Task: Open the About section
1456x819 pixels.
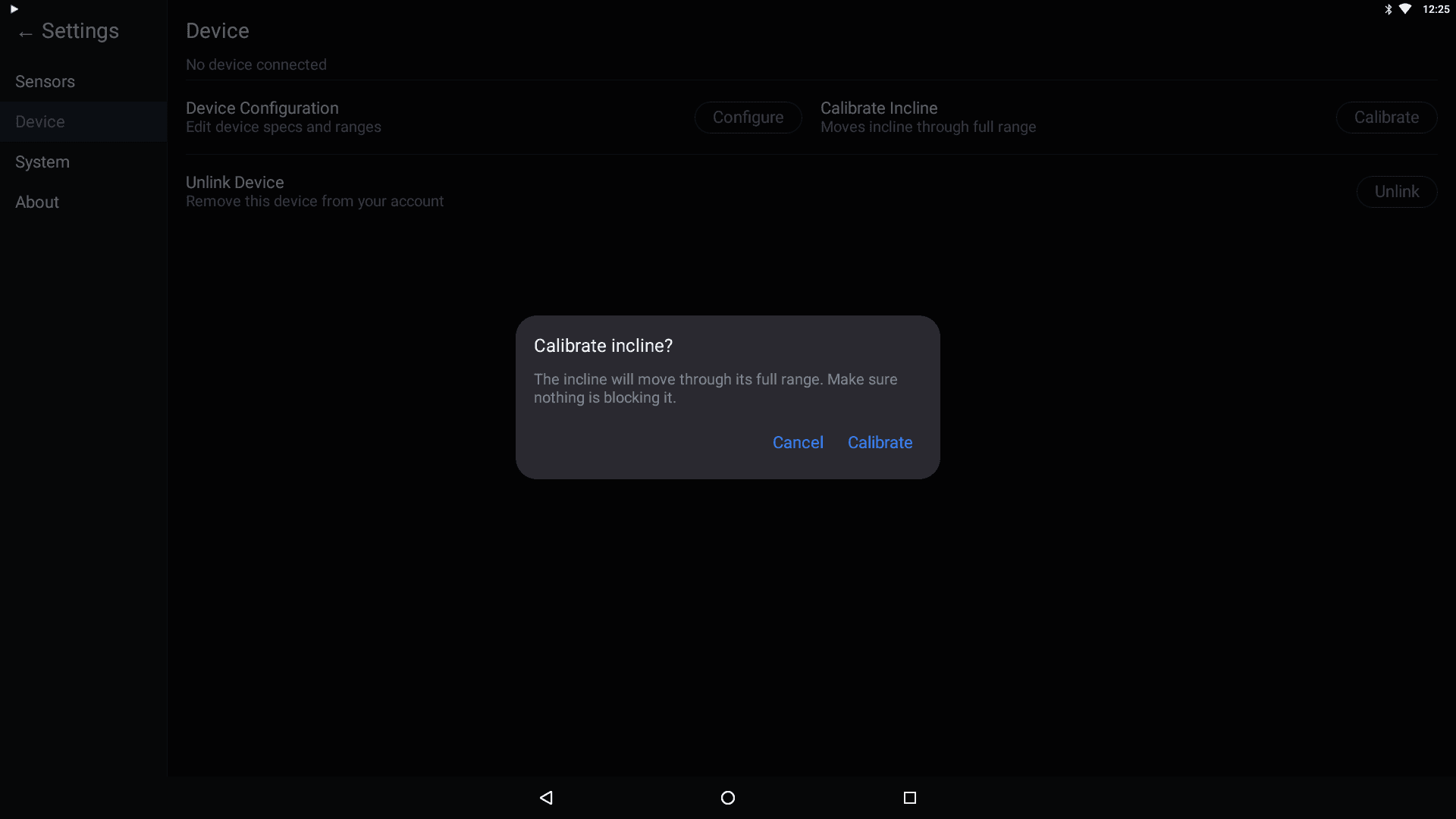Action: pyautogui.click(x=37, y=202)
